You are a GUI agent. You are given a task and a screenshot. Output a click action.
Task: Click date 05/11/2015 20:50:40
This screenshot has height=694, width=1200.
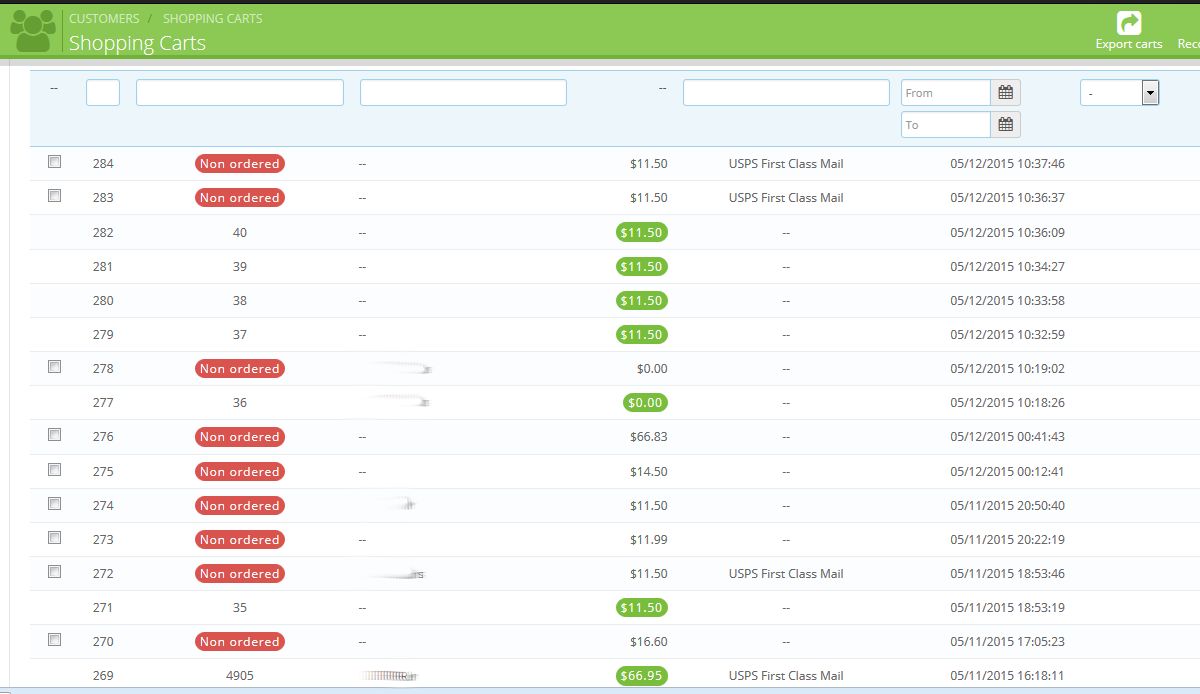pyautogui.click(x=1007, y=506)
